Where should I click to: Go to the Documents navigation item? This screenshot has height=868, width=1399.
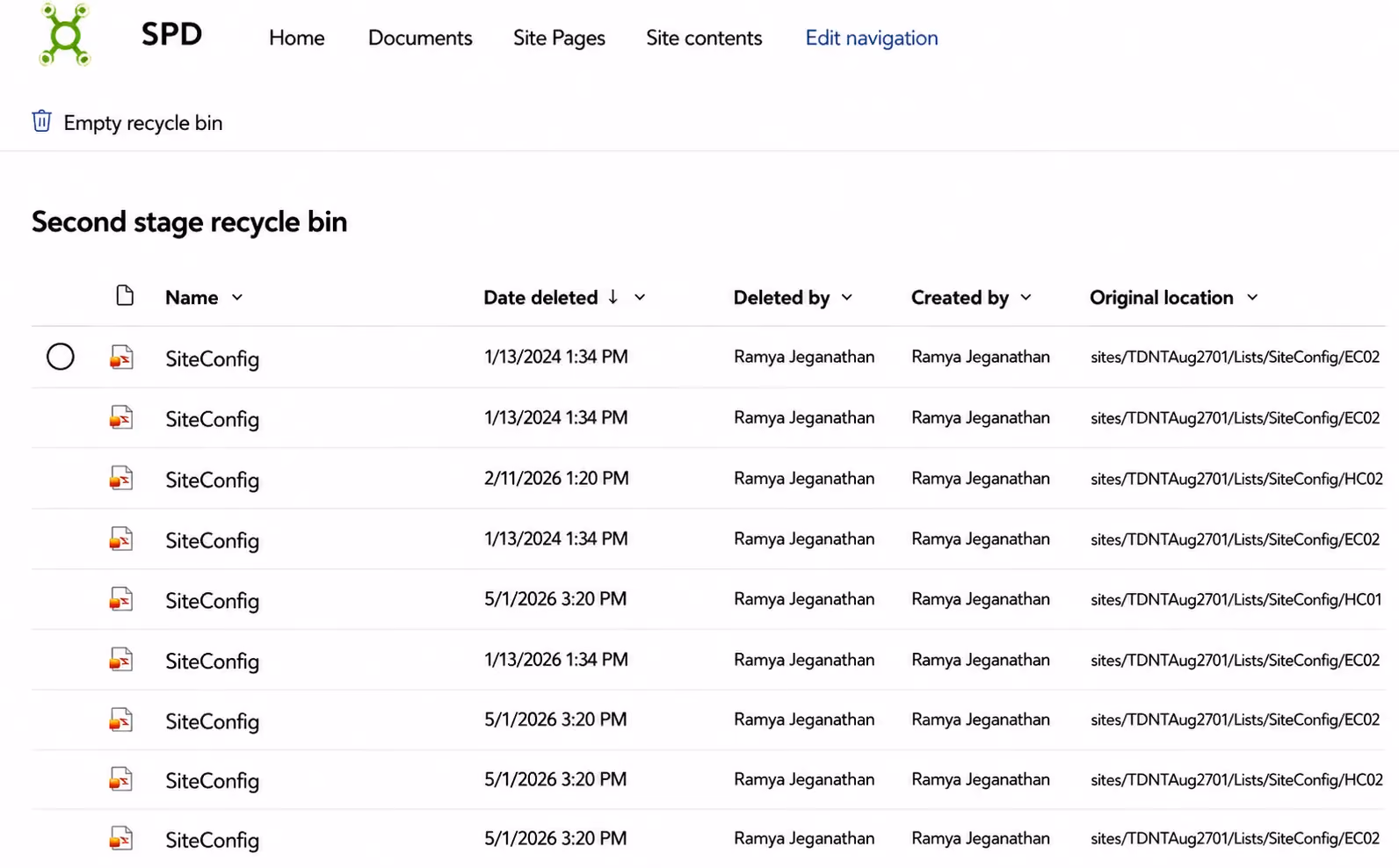coord(420,38)
